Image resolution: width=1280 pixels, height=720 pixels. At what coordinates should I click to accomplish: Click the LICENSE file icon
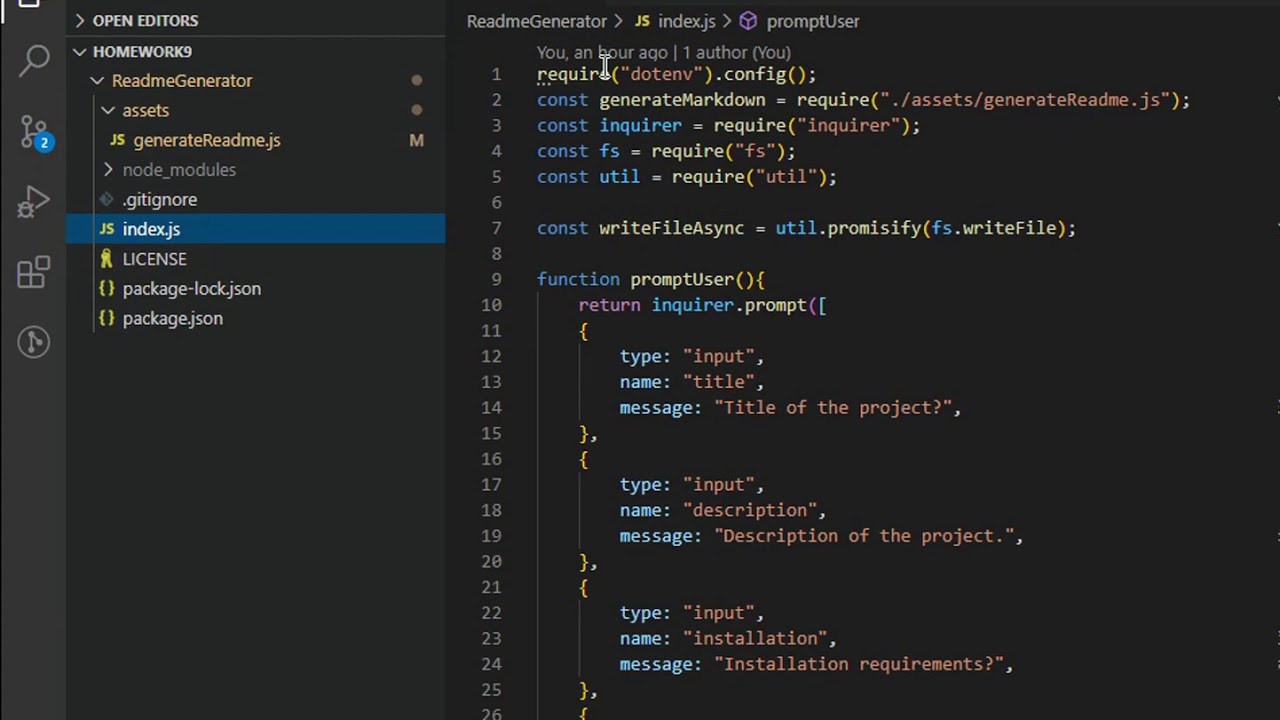pyautogui.click(x=107, y=259)
